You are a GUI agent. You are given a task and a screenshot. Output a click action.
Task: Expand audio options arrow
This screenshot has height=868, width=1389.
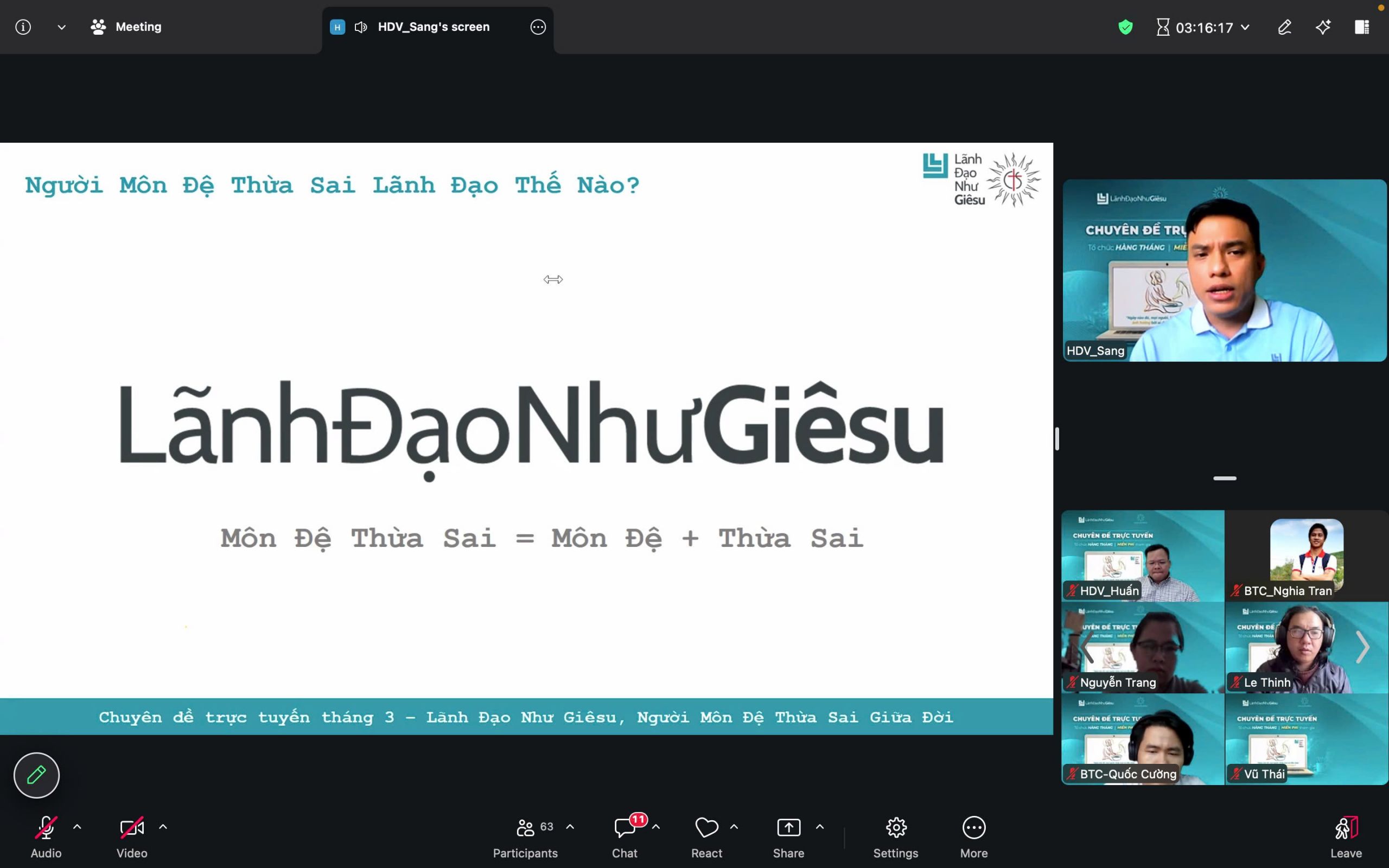77,827
